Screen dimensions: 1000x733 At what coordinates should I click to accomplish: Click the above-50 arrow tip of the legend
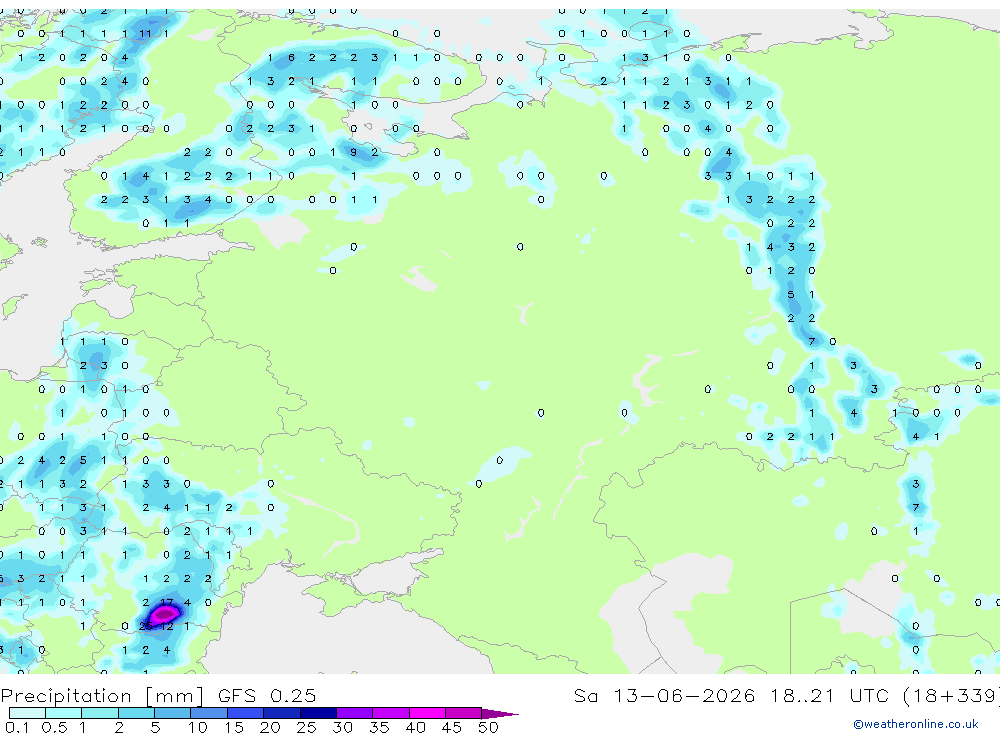pos(499,714)
